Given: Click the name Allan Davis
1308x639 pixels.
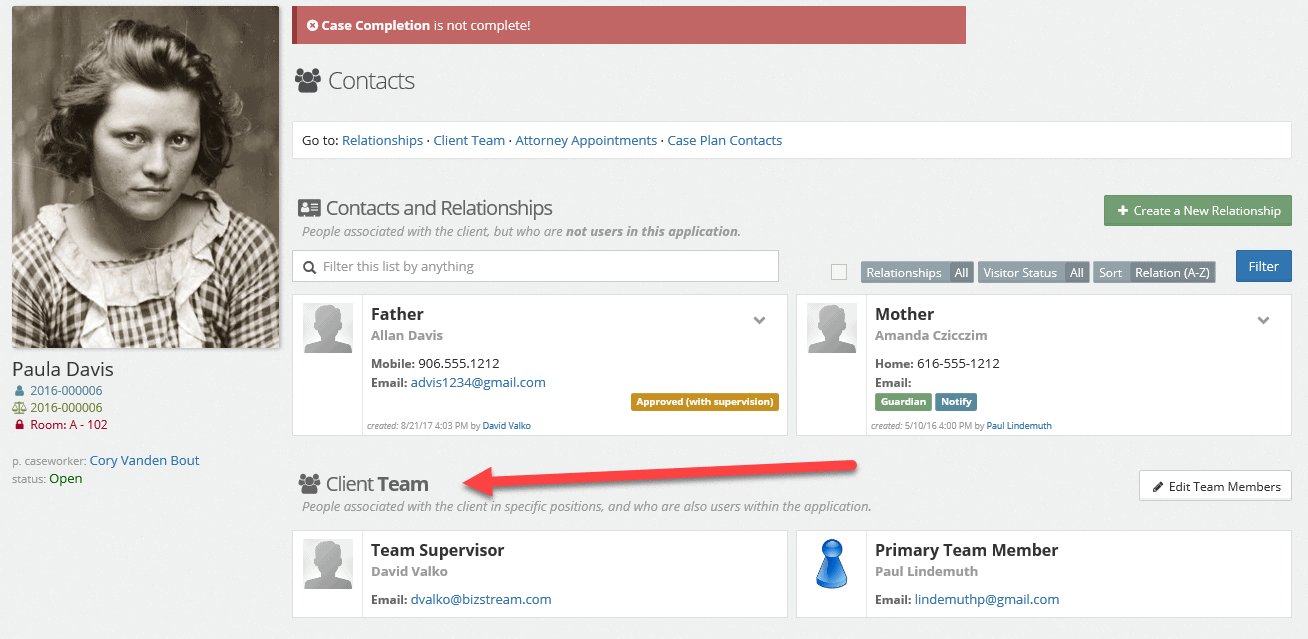Looking at the screenshot, I should click(407, 335).
